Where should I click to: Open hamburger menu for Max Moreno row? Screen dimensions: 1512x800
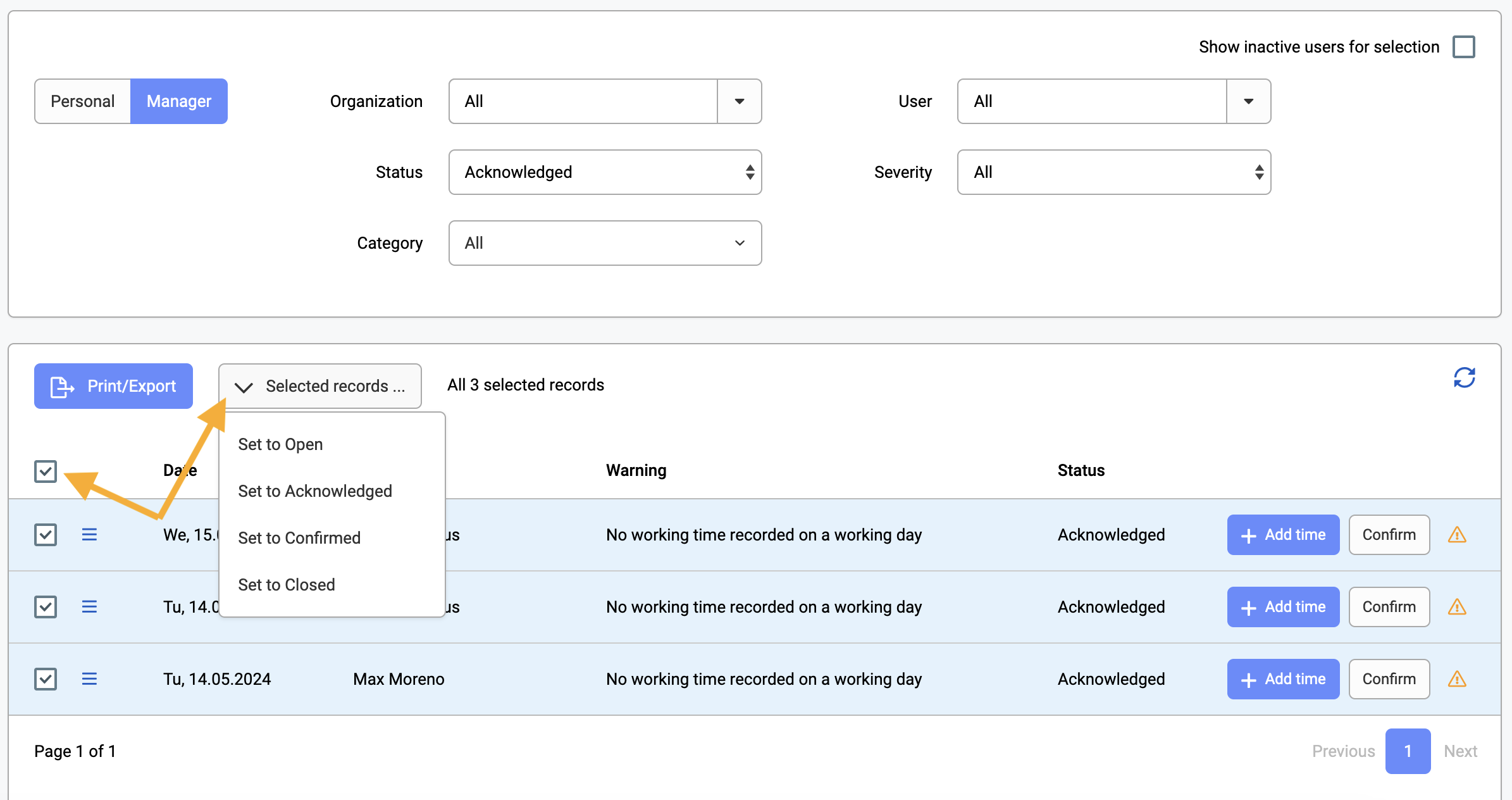(x=89, y=679)
